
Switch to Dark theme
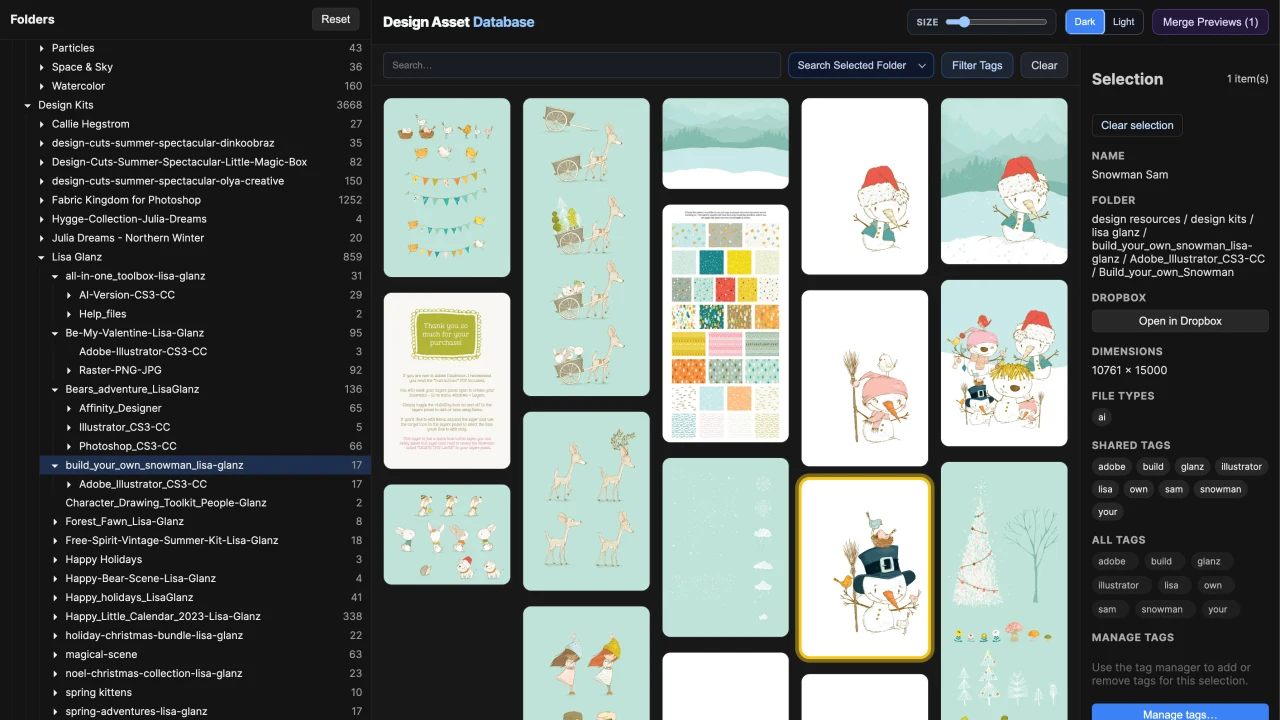point(1085,22)
